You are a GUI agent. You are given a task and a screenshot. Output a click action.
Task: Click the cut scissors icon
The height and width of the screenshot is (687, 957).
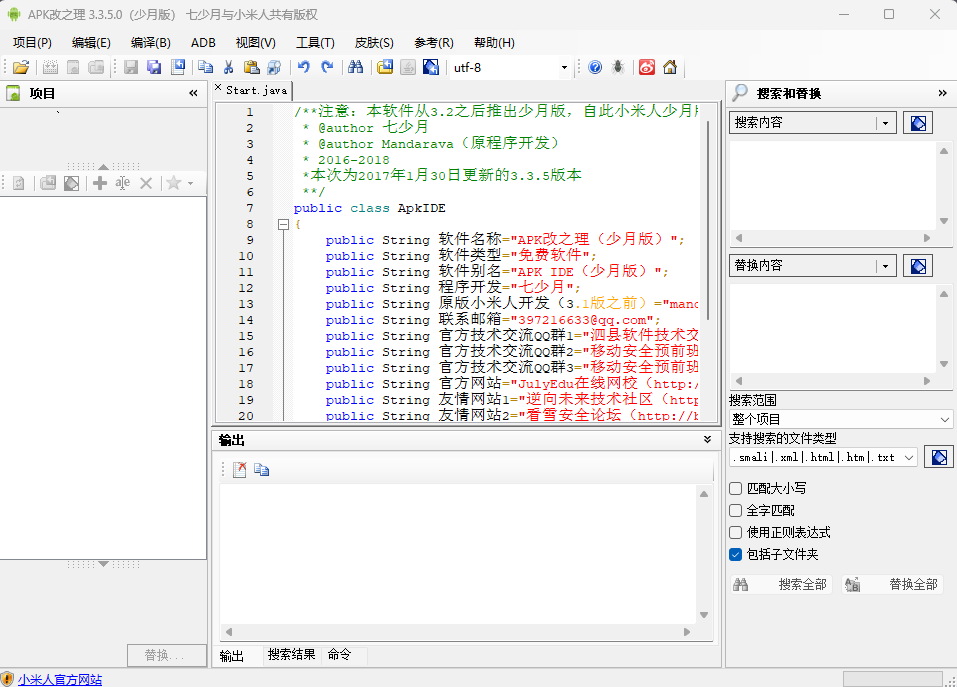(228, 67)
